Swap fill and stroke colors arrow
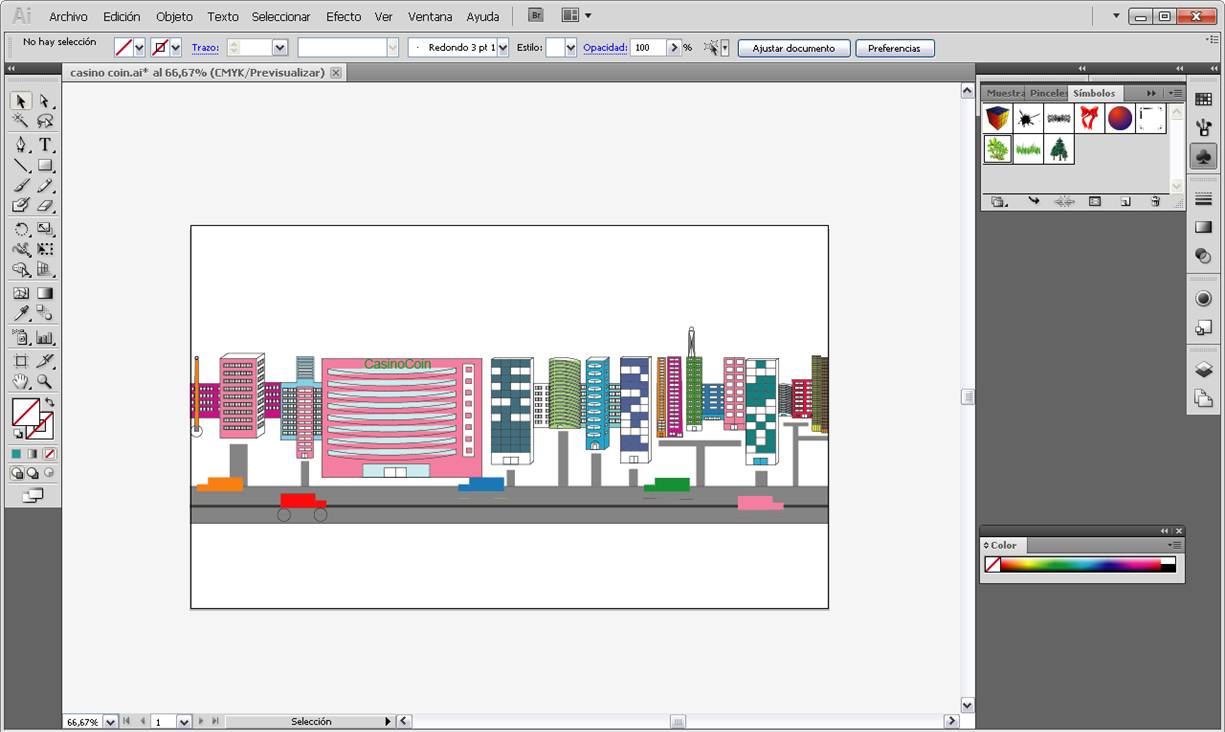The height and width of the screenshot is (732, 1225). [x=49, y=403]
